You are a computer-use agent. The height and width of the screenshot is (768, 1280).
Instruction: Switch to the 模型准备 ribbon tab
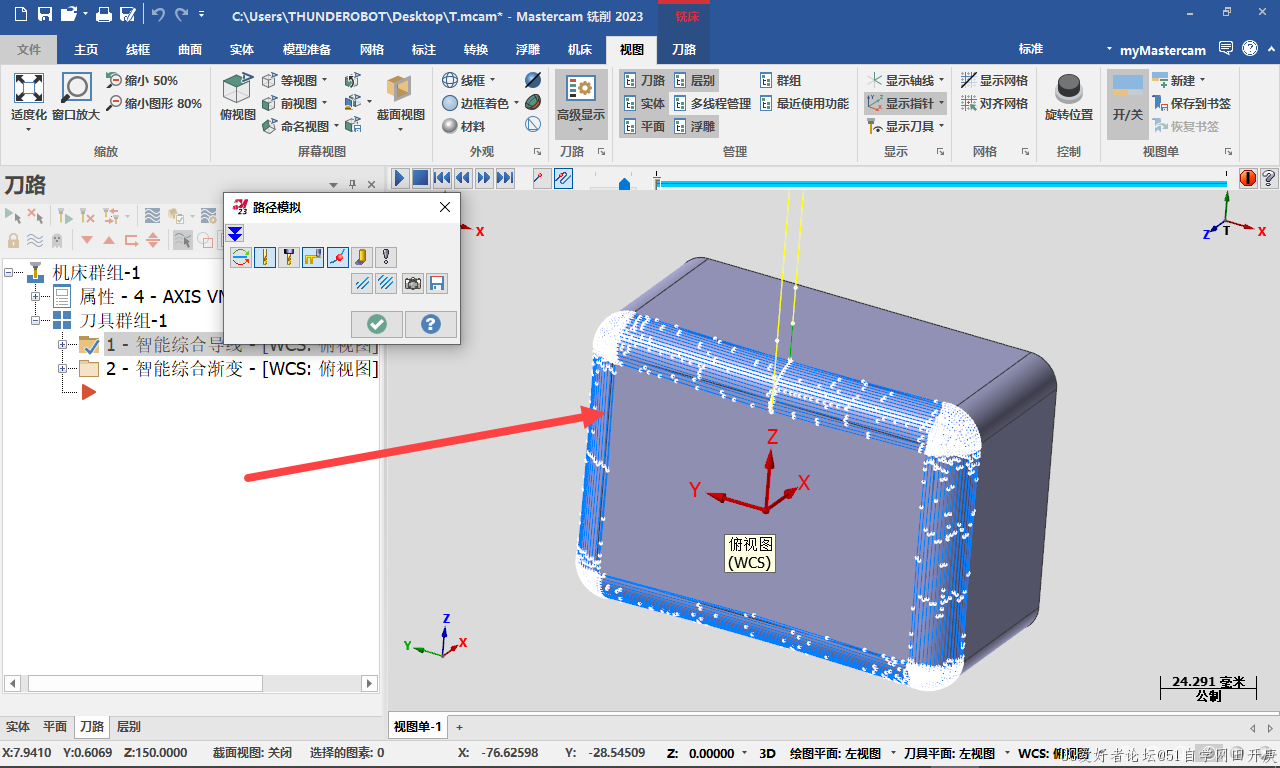[307, 49]
